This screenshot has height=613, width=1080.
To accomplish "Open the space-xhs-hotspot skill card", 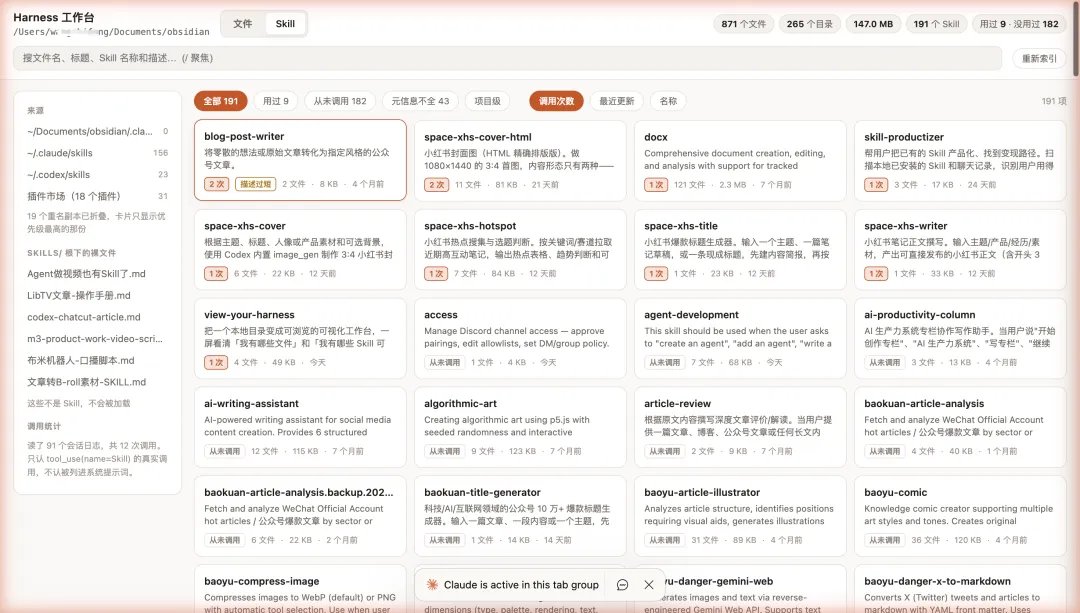I will pyautogui.click(x=520, y=250).
